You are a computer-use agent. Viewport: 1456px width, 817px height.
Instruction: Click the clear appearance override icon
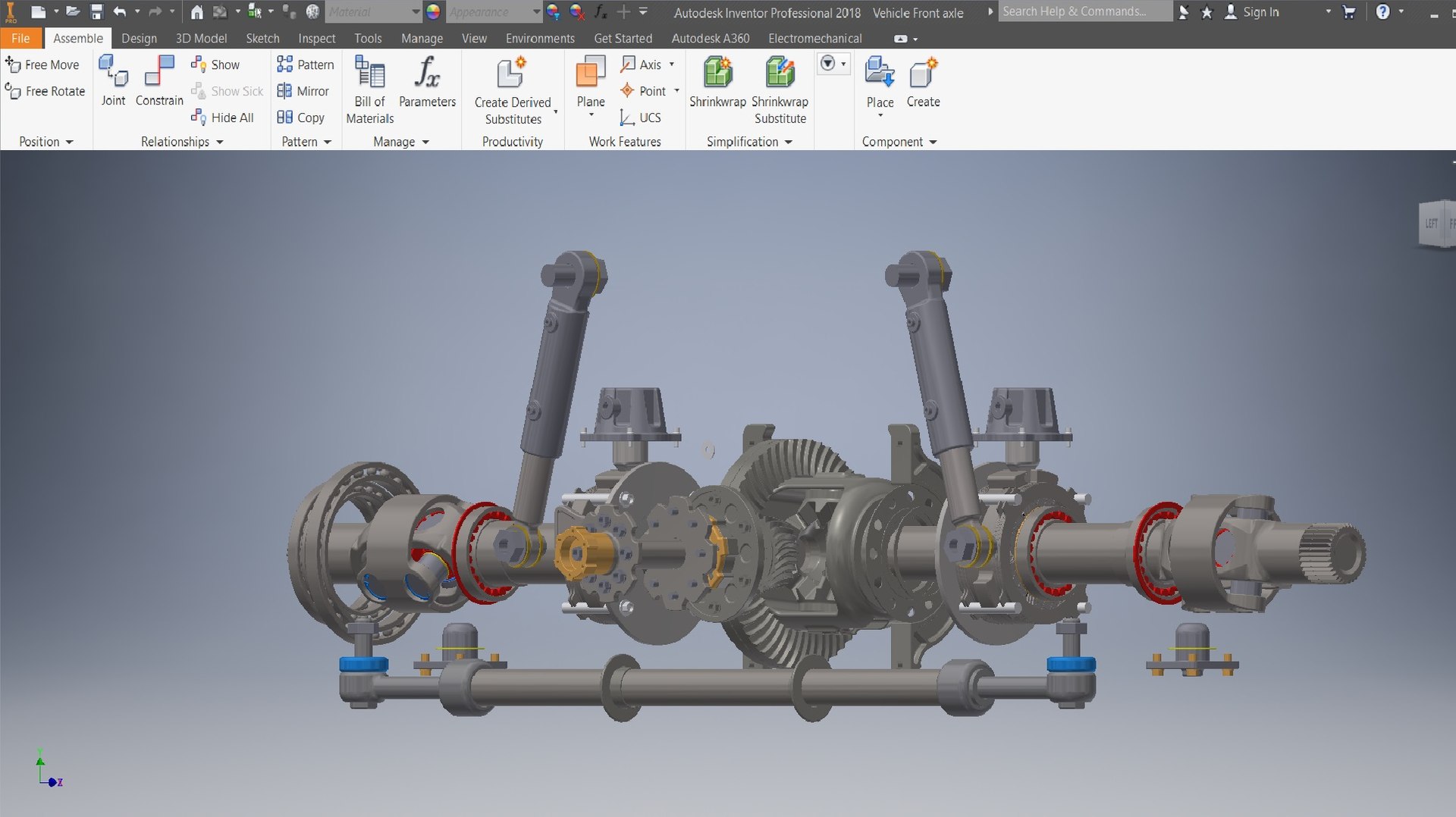tap(577, 12)
